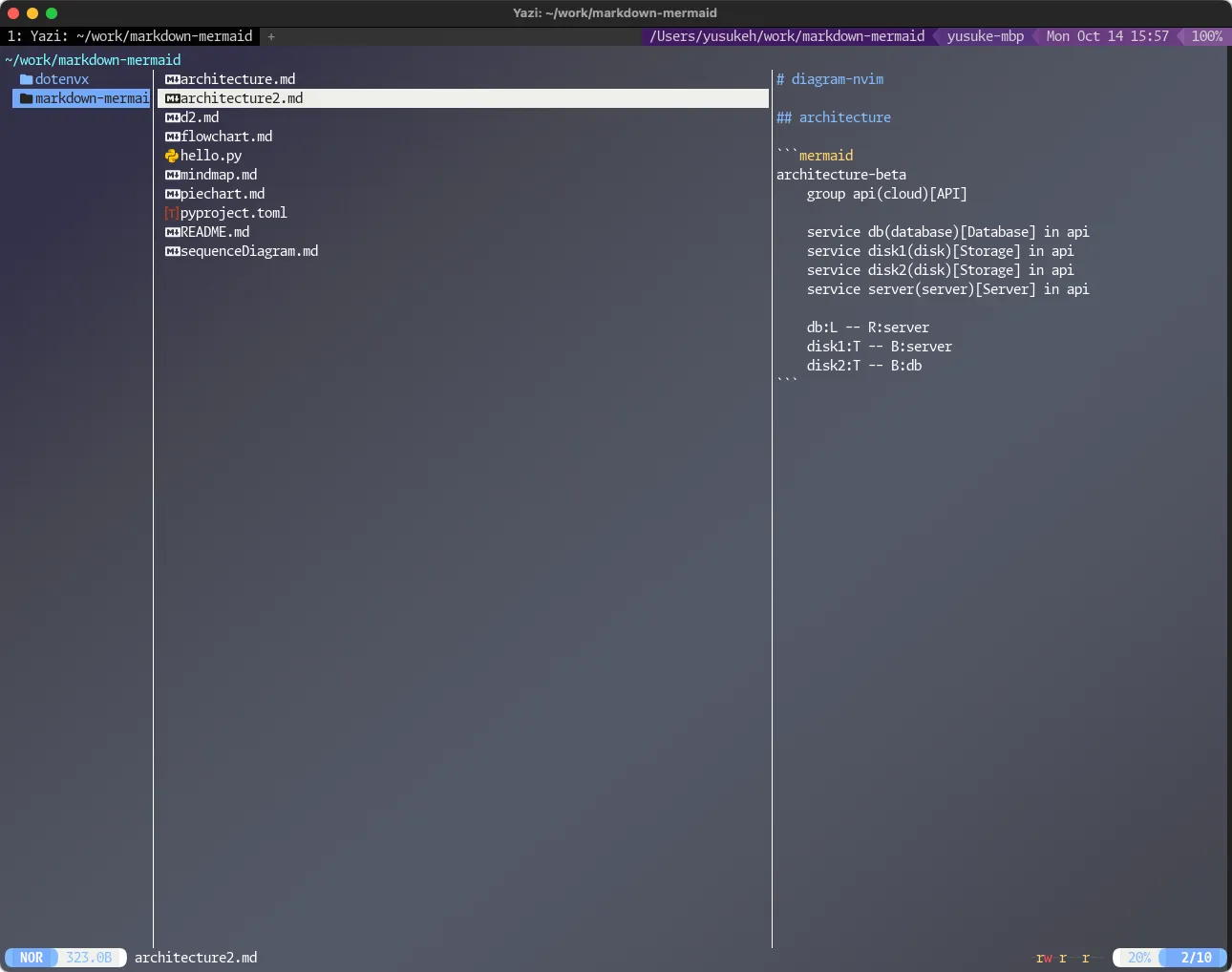The width and height of the screenshot is (1232, 972).
Task: Click the 'group api(cloud)[API]' preview line
Action: 887,194
